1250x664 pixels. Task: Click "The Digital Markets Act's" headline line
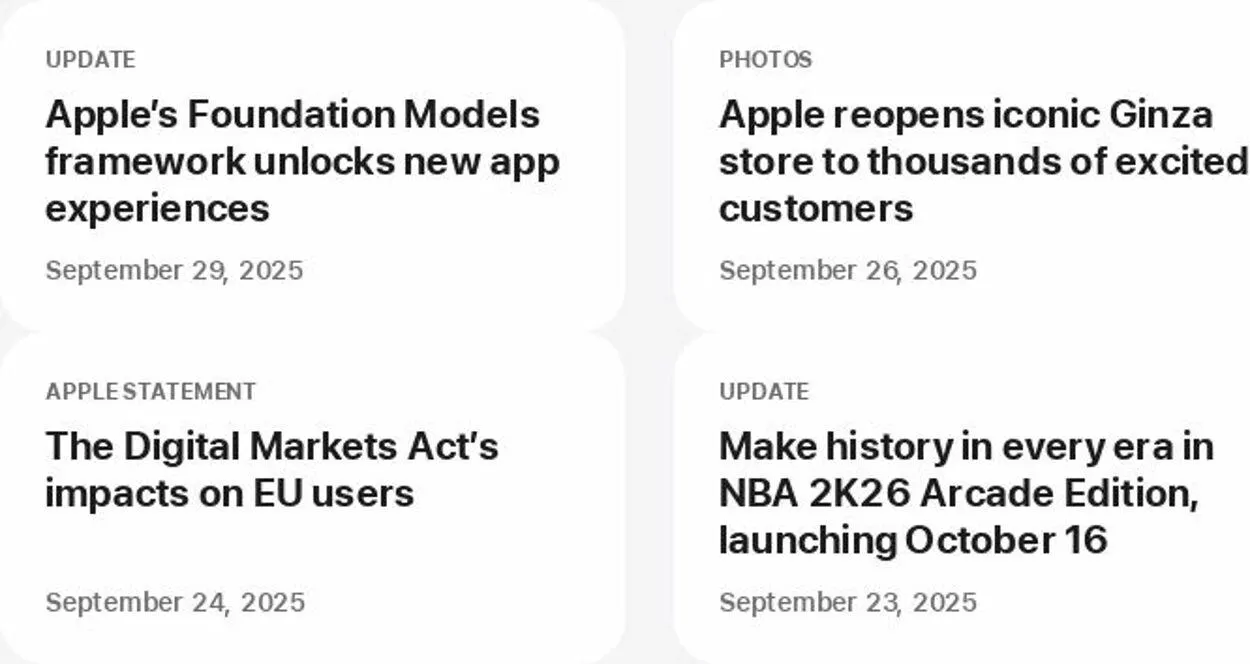pos(271,447)
